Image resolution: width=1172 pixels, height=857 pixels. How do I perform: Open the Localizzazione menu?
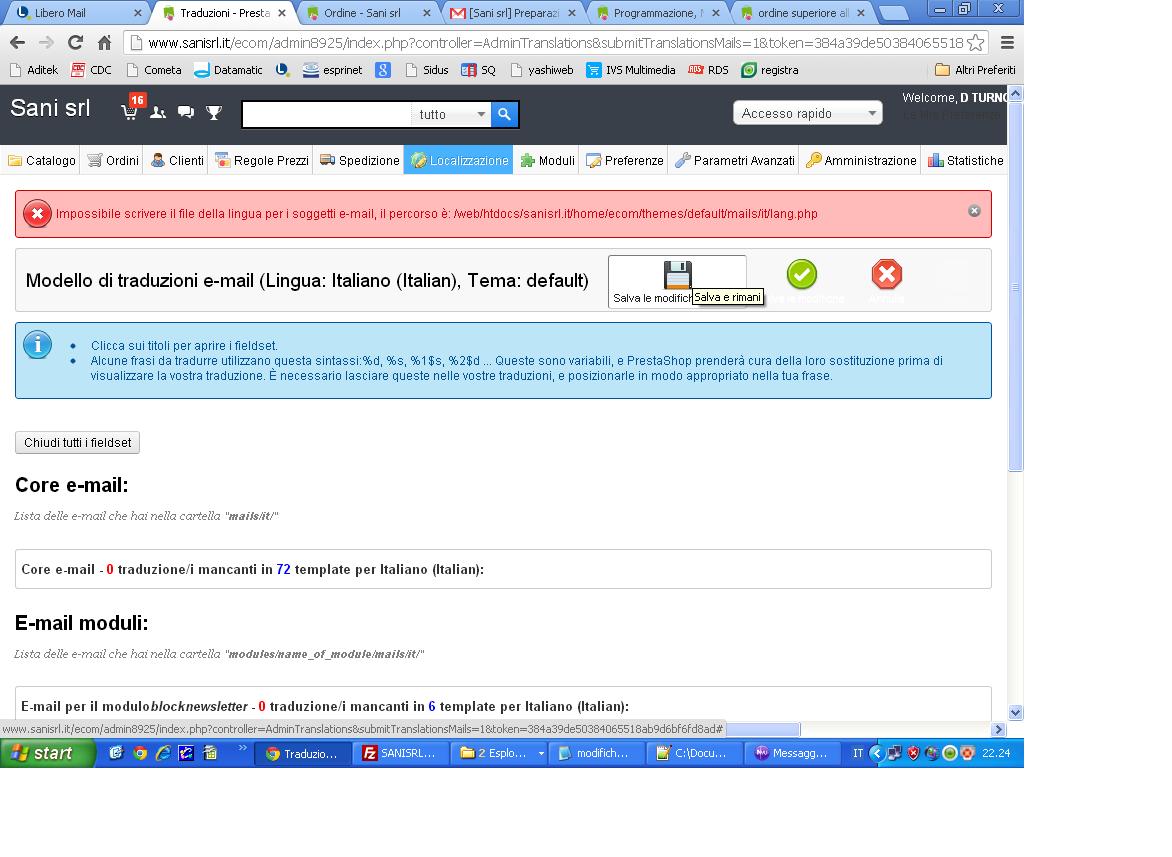tap(459, 160)
